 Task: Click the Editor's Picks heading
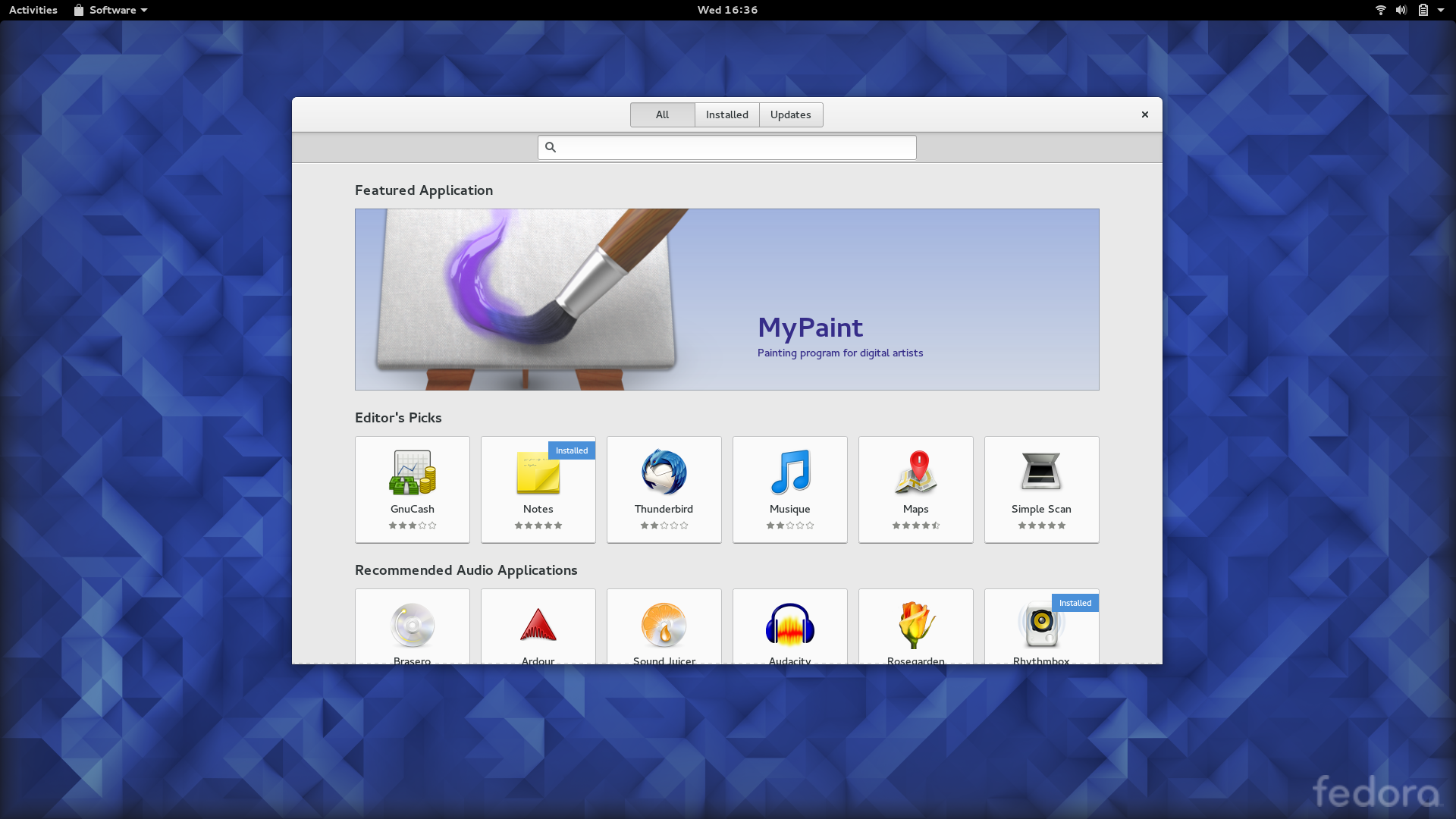click(398, 418)
